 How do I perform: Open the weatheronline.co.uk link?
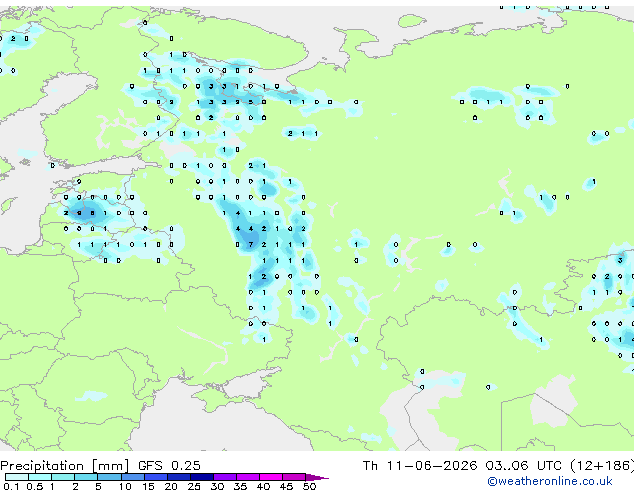click(550, 481)
